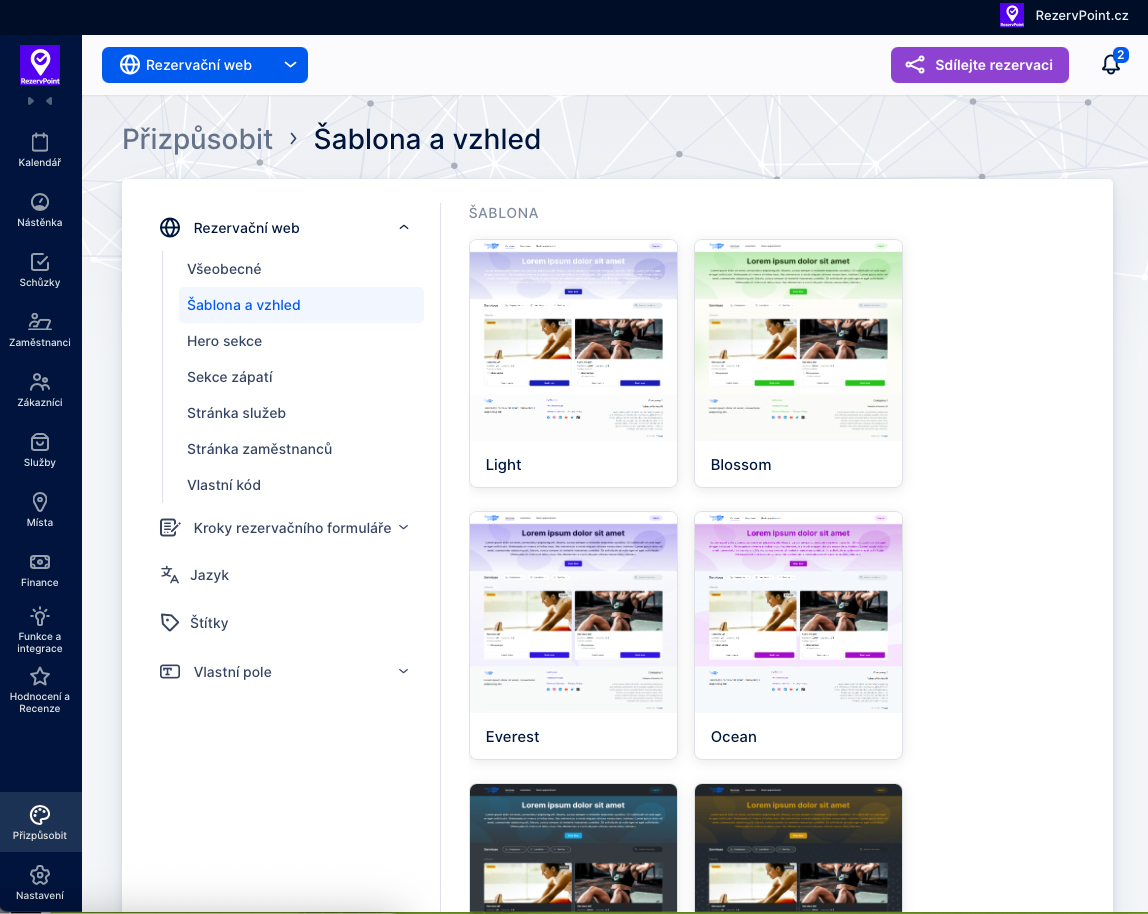Expand sidebar with the right arrow
Image resolution: width=1148 pixels, height=914 pixels.
pyautogui.click(x=30, y=101)
